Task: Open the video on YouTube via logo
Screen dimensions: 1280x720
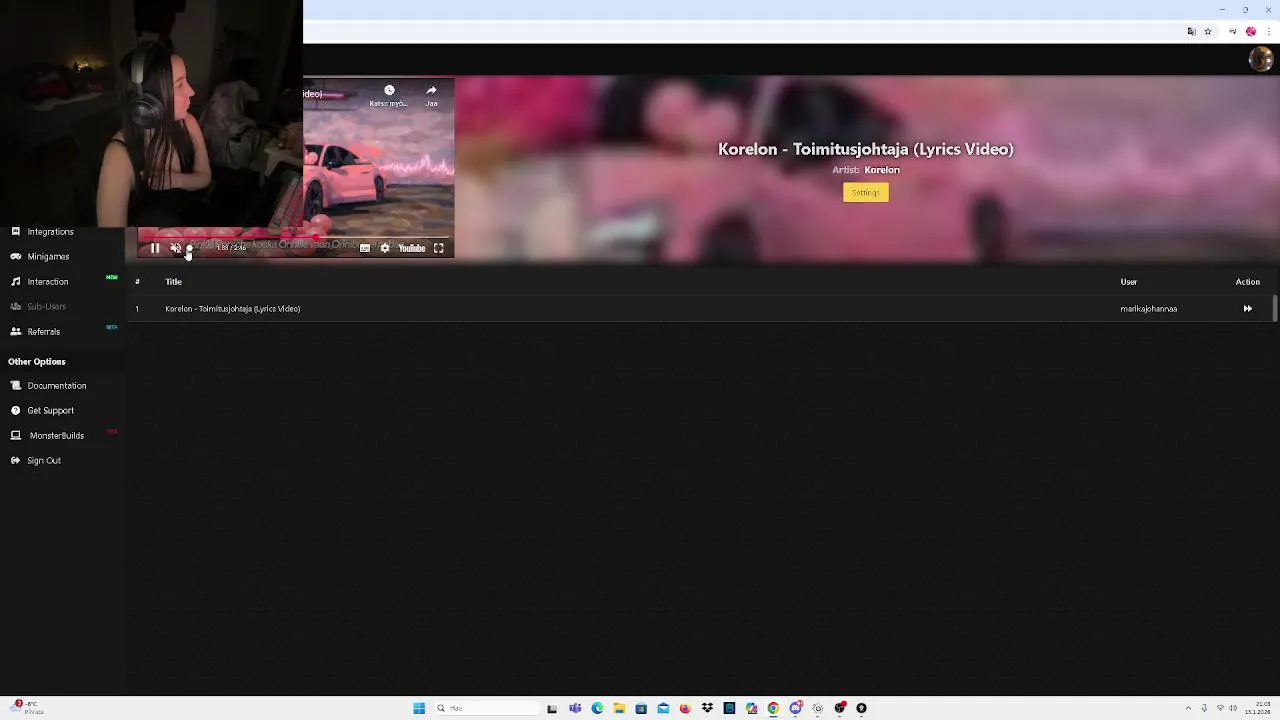Action: pos(412,248)
